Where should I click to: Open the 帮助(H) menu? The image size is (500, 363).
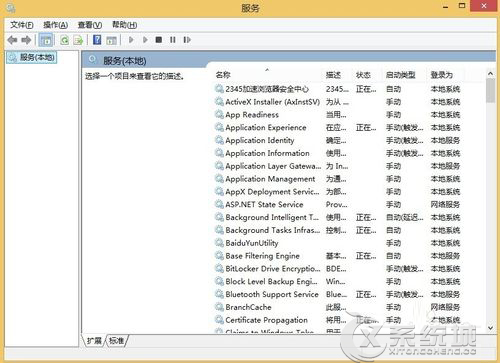click(x=124, y=25)
